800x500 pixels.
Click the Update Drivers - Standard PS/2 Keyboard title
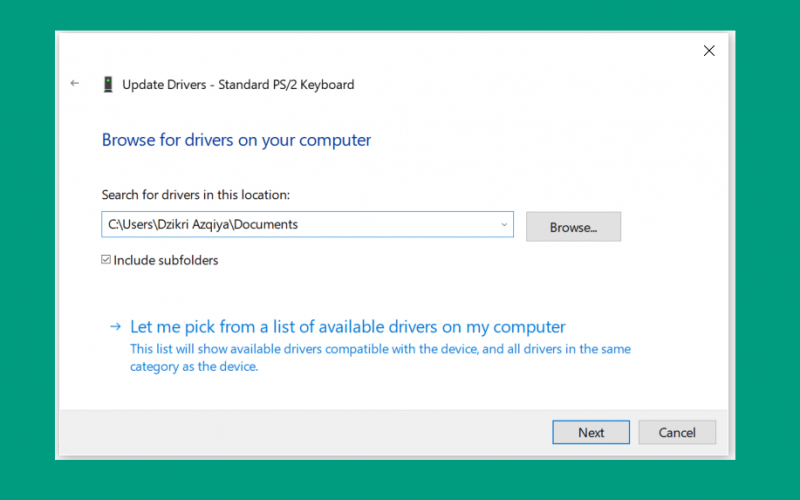click(238, 84)
